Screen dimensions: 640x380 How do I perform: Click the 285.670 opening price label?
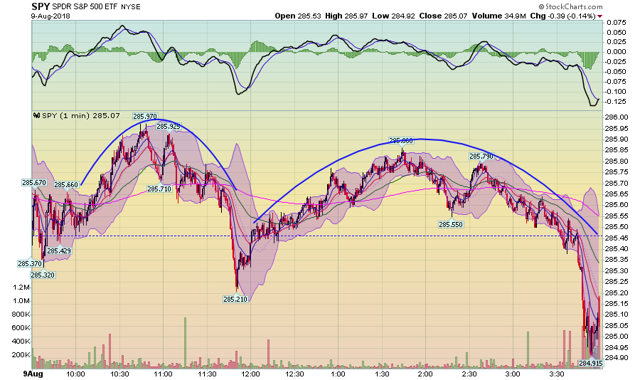point(34,182)
